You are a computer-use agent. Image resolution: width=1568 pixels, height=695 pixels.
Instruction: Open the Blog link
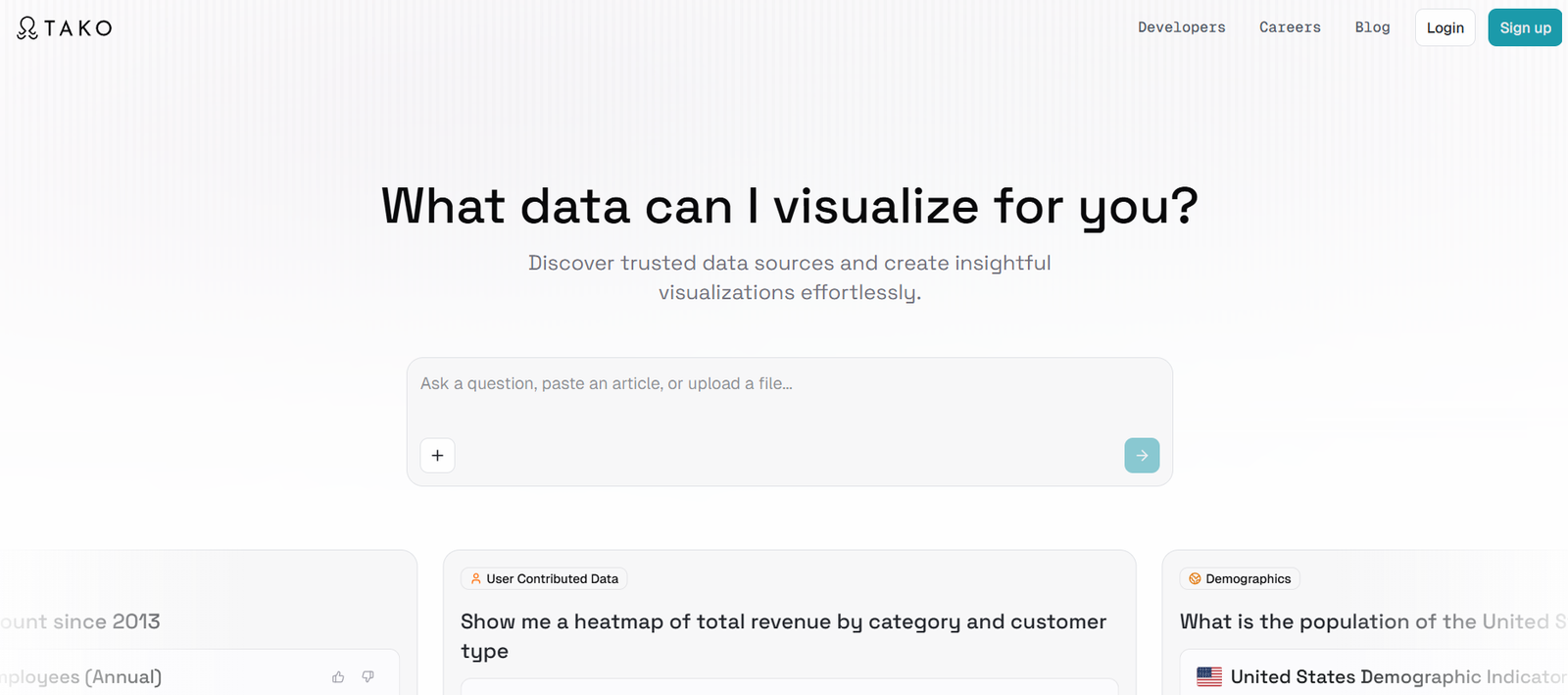point(1372,27)
